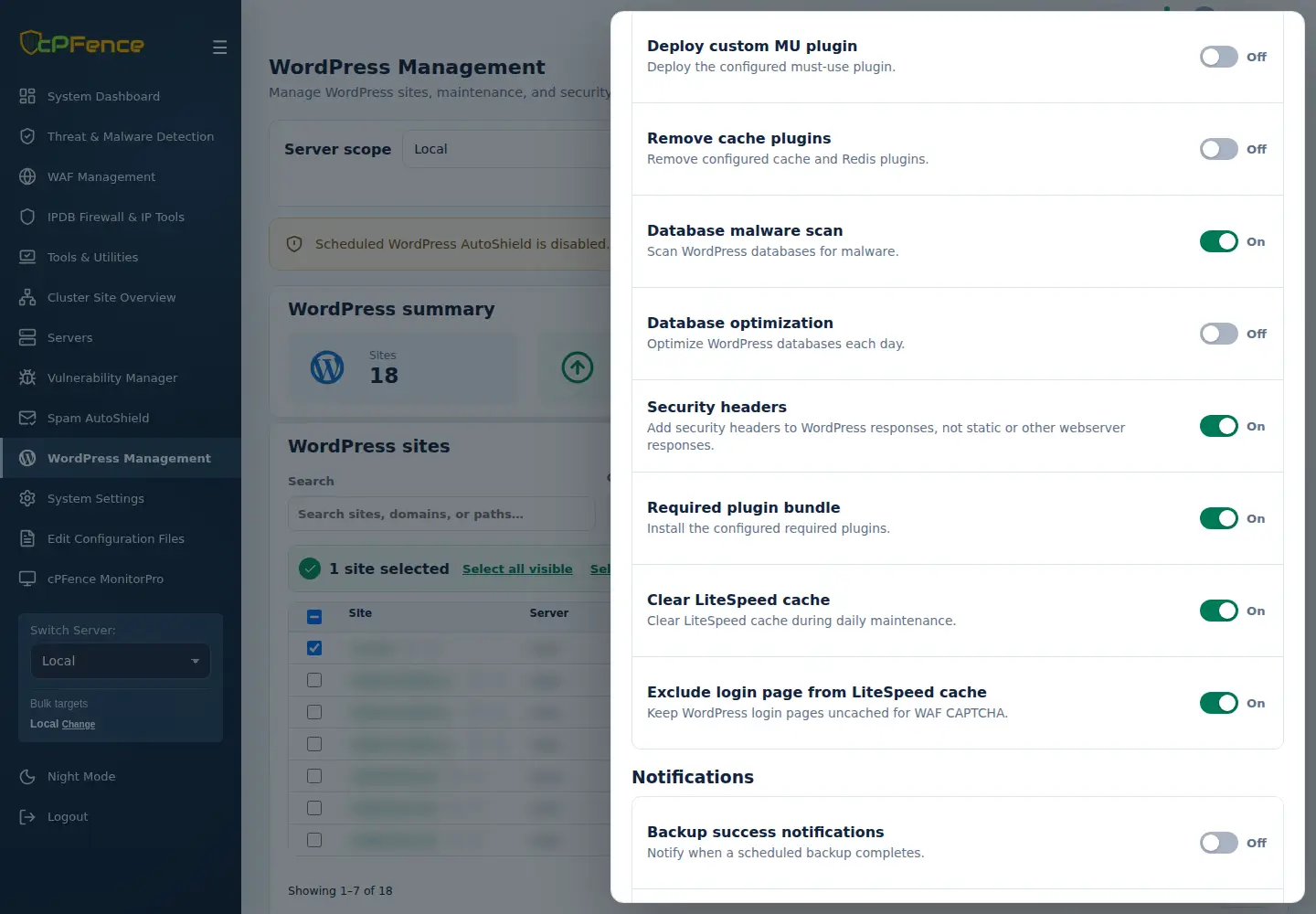This screenshot has width=1316, height=914.
Task: Toggle Exclude login page from LiteSpeed cache
Action: 1219,703
